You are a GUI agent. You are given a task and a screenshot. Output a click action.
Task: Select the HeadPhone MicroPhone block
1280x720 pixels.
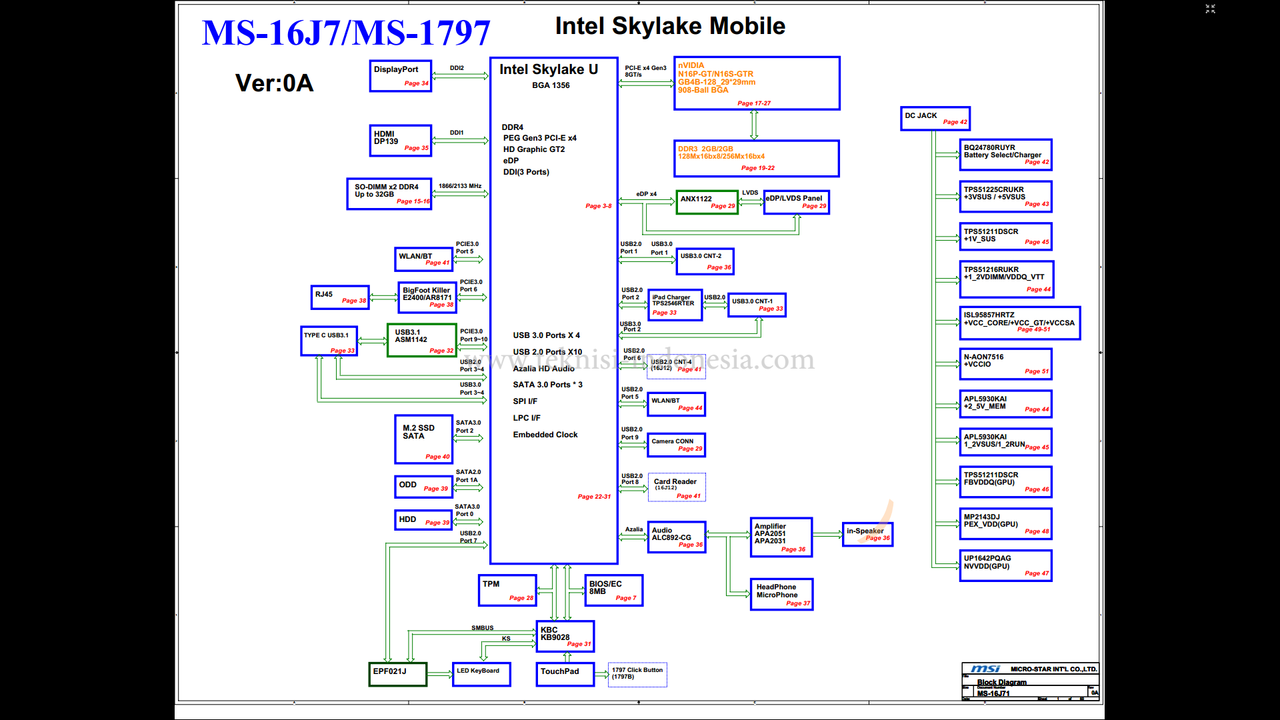coord(781,594)
